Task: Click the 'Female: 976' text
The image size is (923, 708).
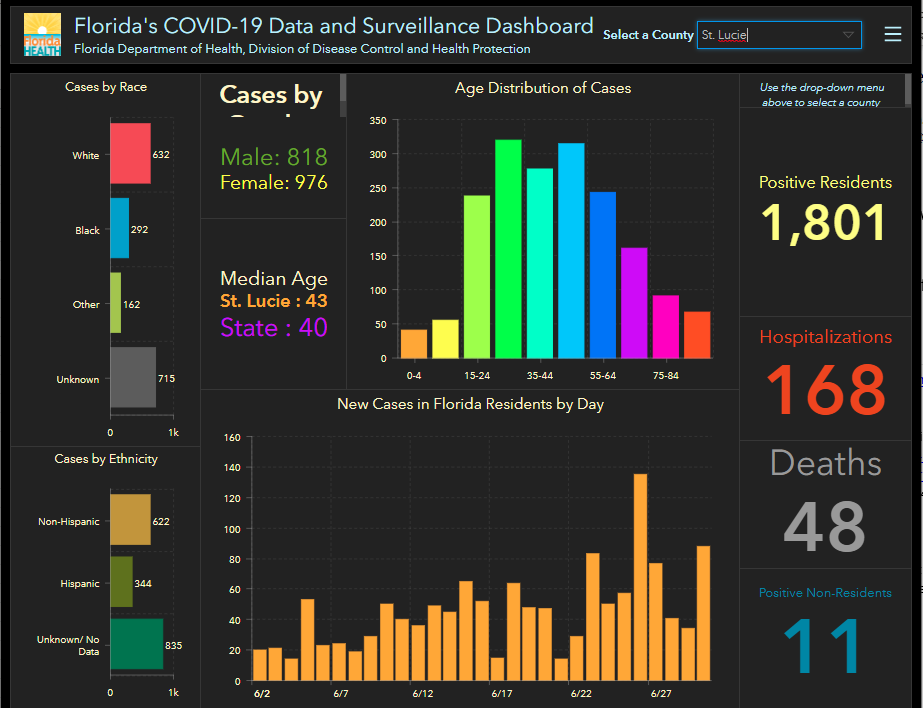Action: [x=274, y=182]
